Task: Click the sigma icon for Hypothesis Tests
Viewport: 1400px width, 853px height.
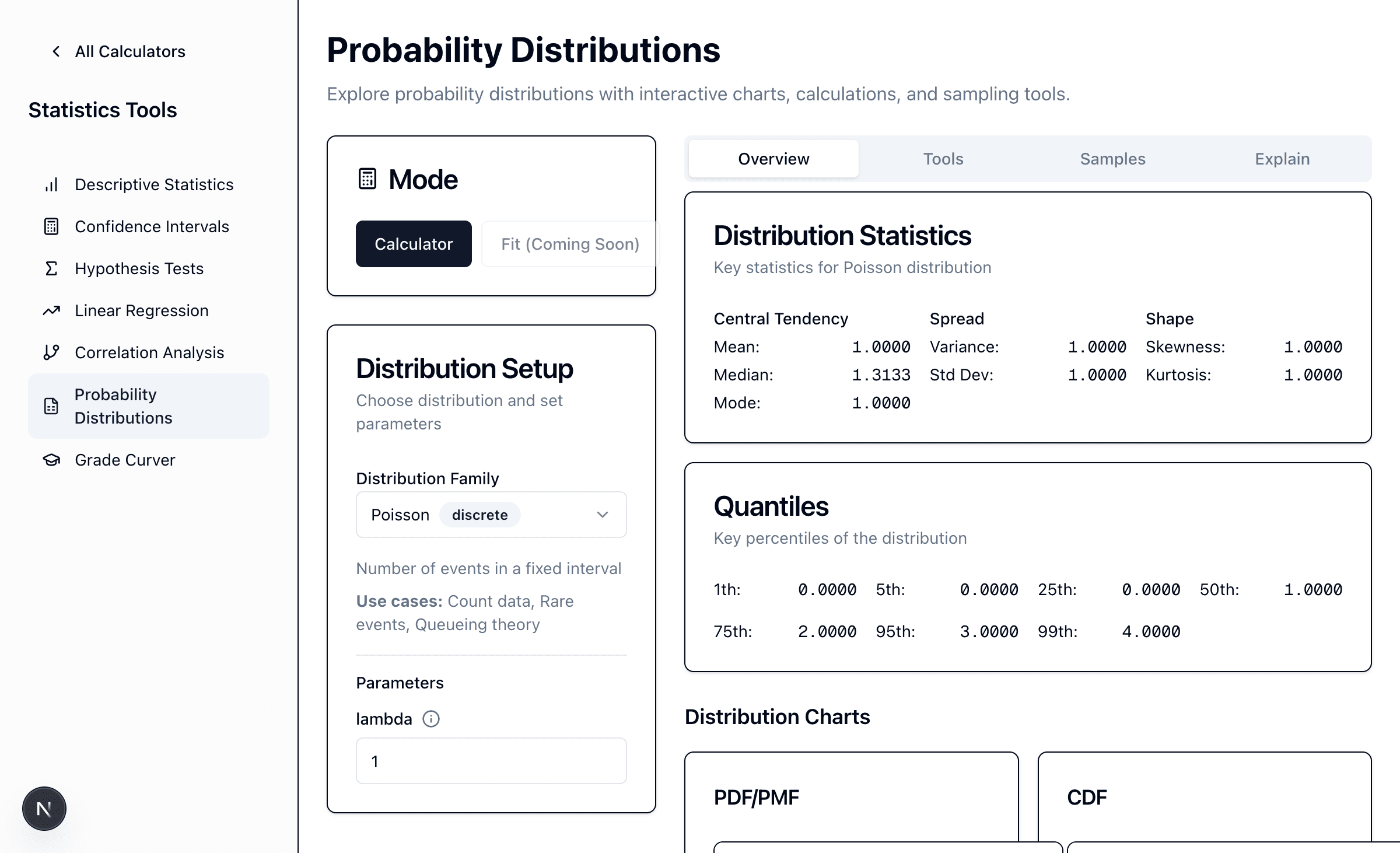Action: pos(51,268)
